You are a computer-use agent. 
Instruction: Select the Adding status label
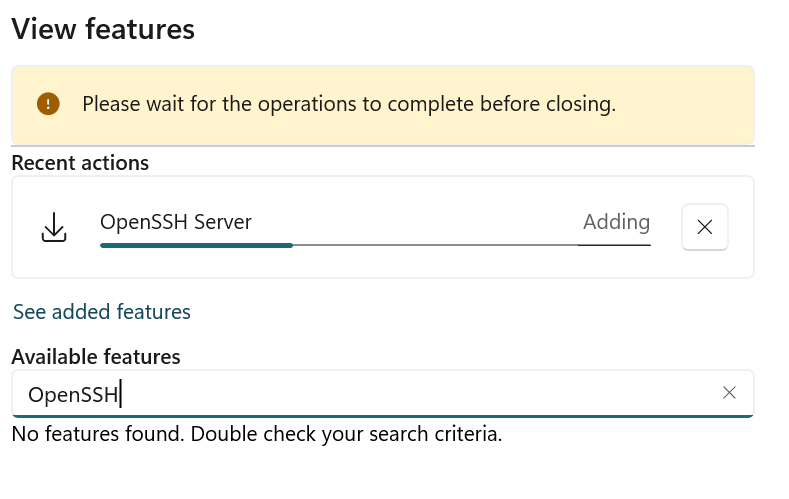[616, 222]
